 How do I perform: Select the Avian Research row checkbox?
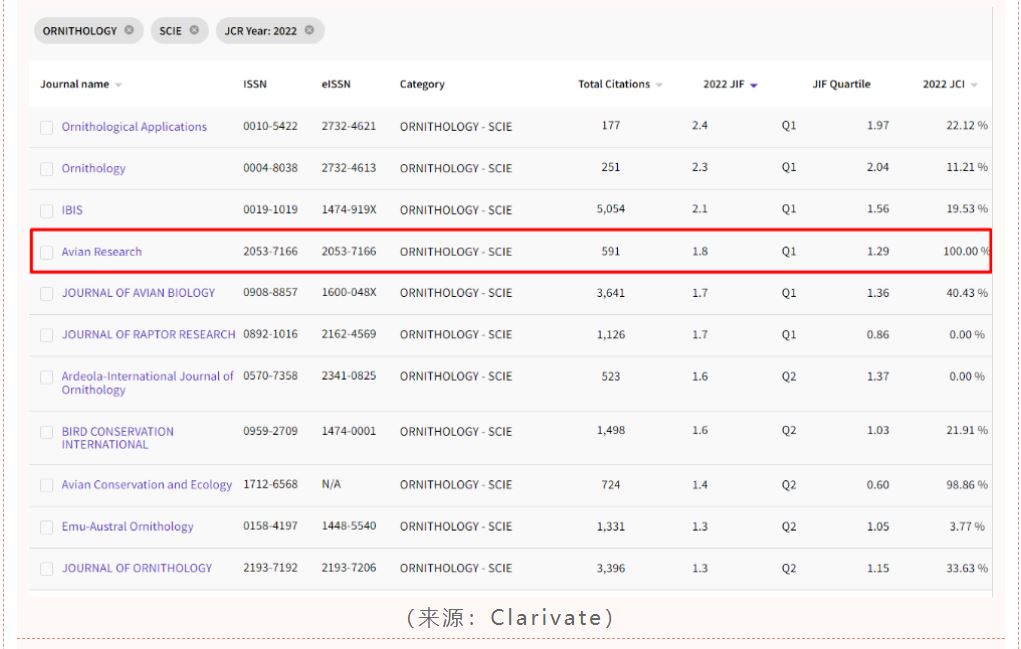tap(47, 252)
